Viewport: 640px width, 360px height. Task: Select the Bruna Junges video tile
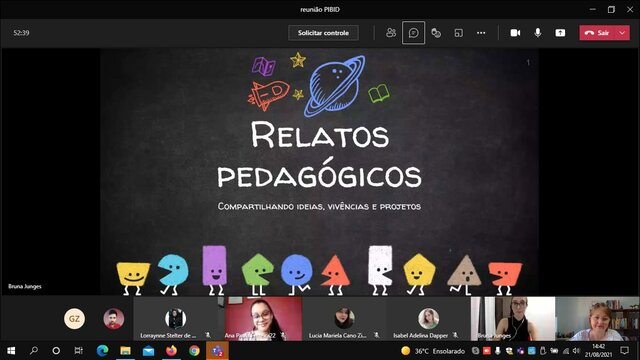[513, 319]
